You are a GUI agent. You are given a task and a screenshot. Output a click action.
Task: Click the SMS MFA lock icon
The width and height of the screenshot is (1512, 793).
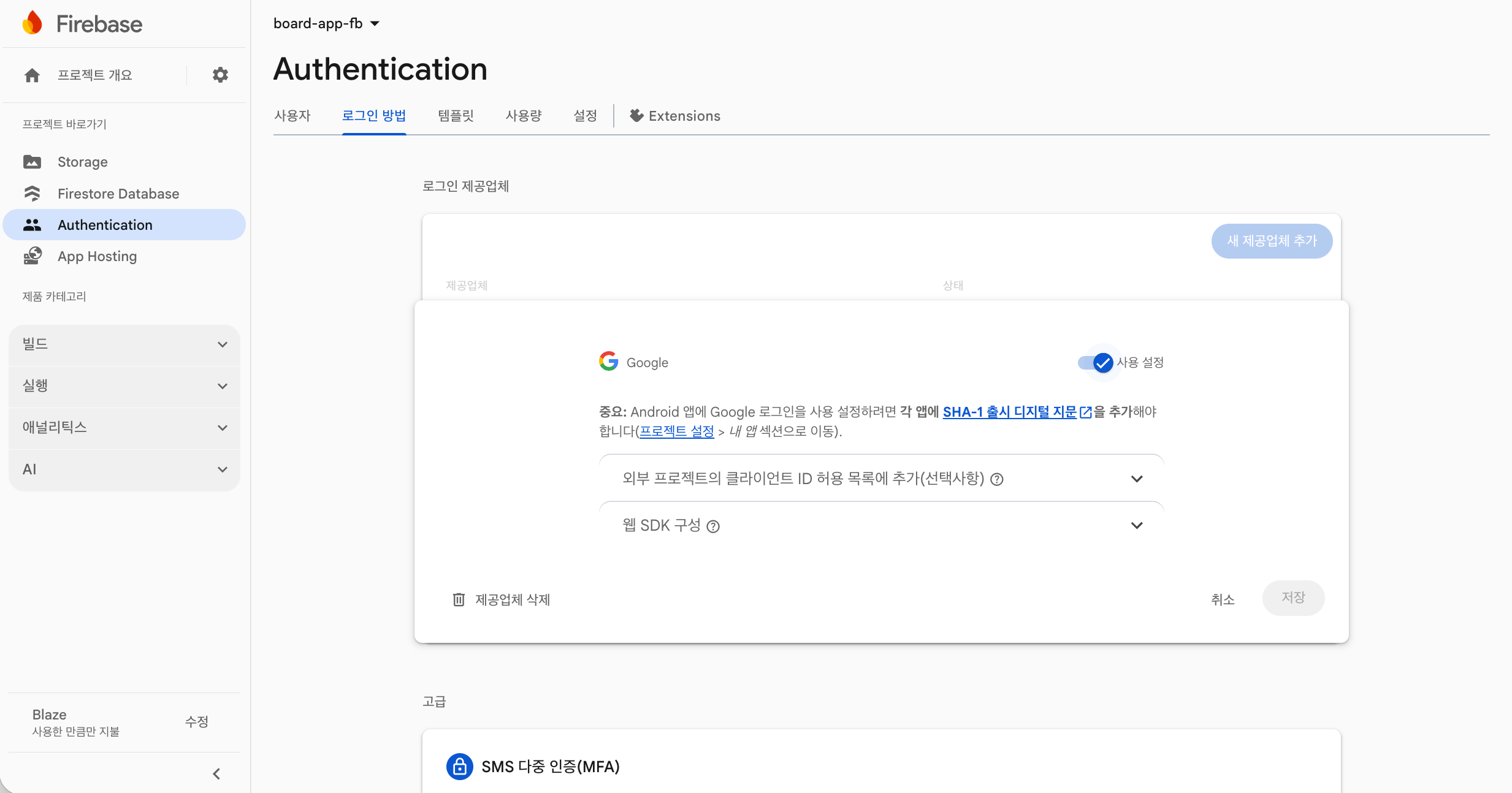tap(459, 766)
